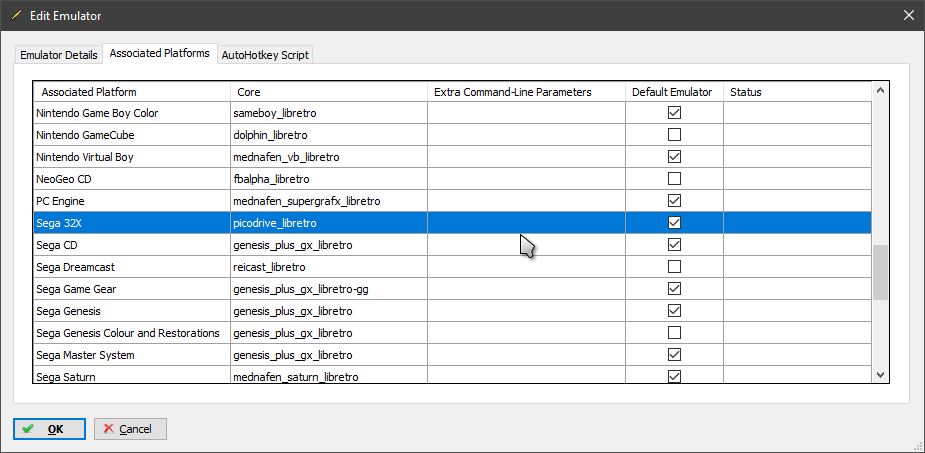This screenshot has height=453, width=925.
Task: Toggle Default Emulator for Sega CD
Action: (674, 244)
